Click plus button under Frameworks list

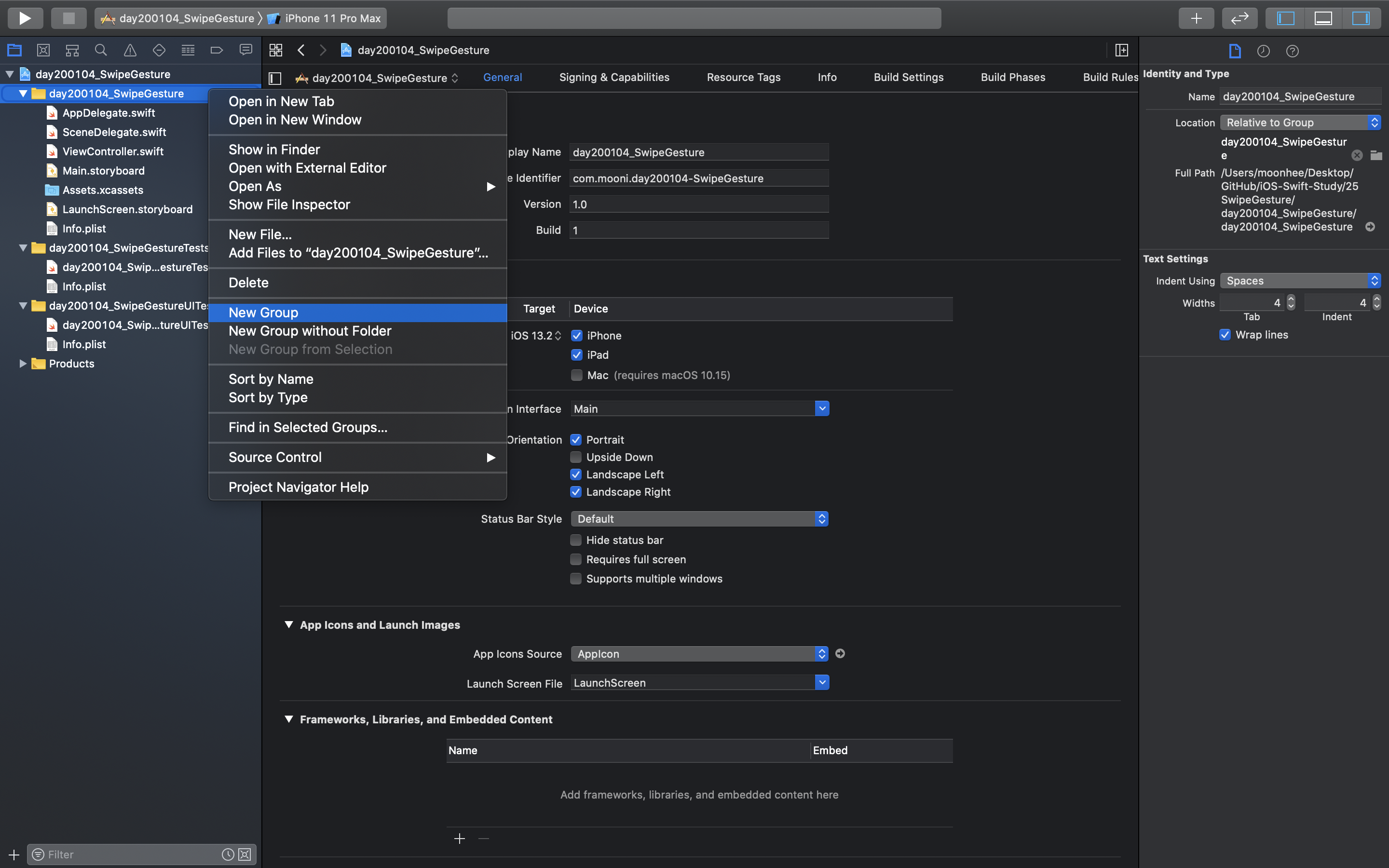459,839
